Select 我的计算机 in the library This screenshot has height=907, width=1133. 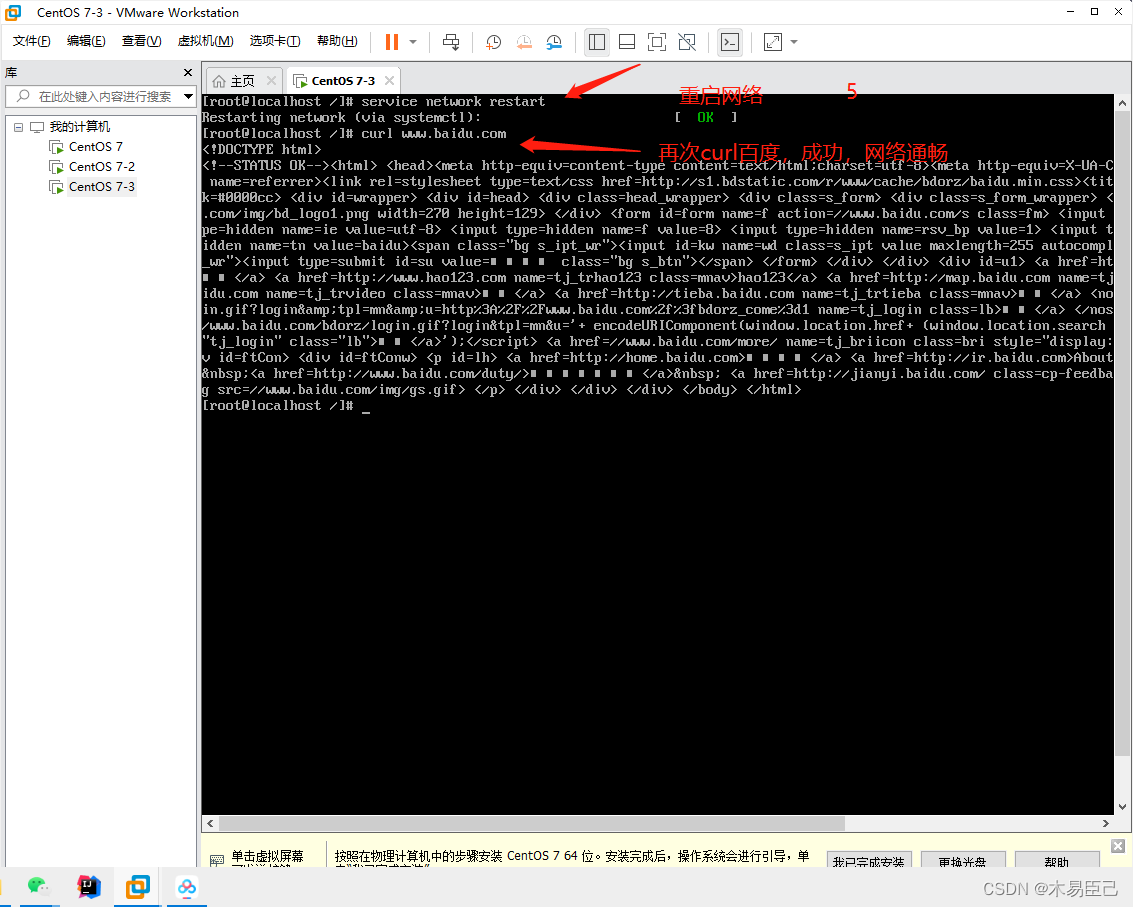point(79,126)
